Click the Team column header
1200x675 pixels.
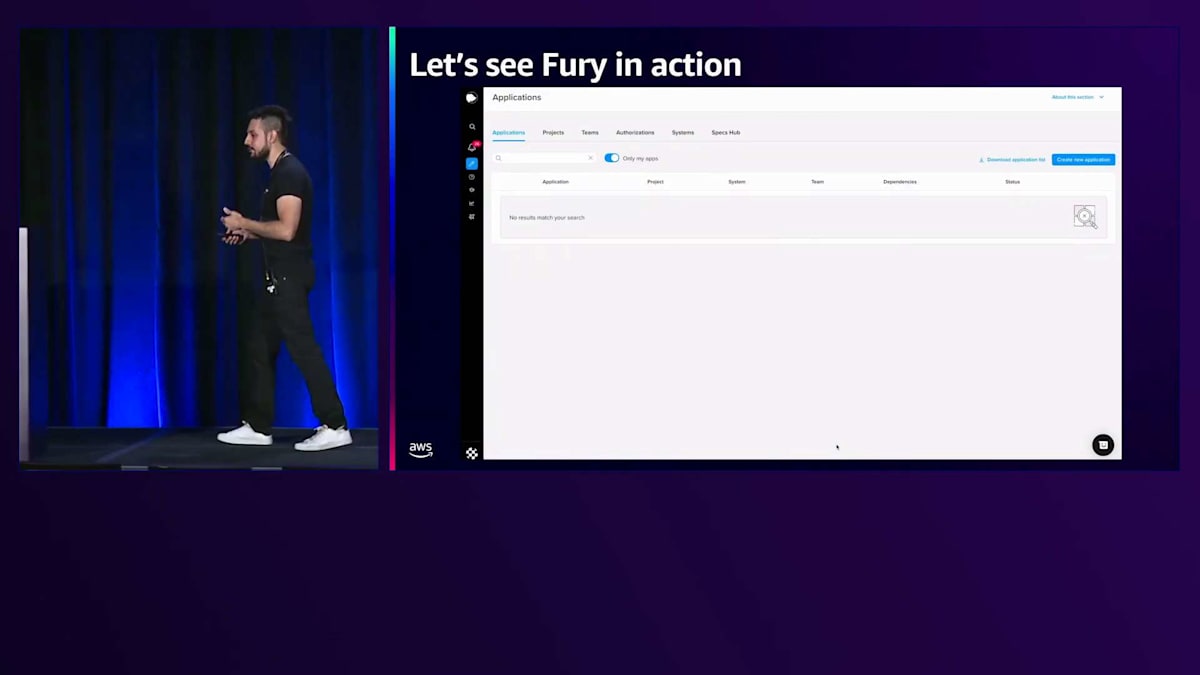[818, 182]
